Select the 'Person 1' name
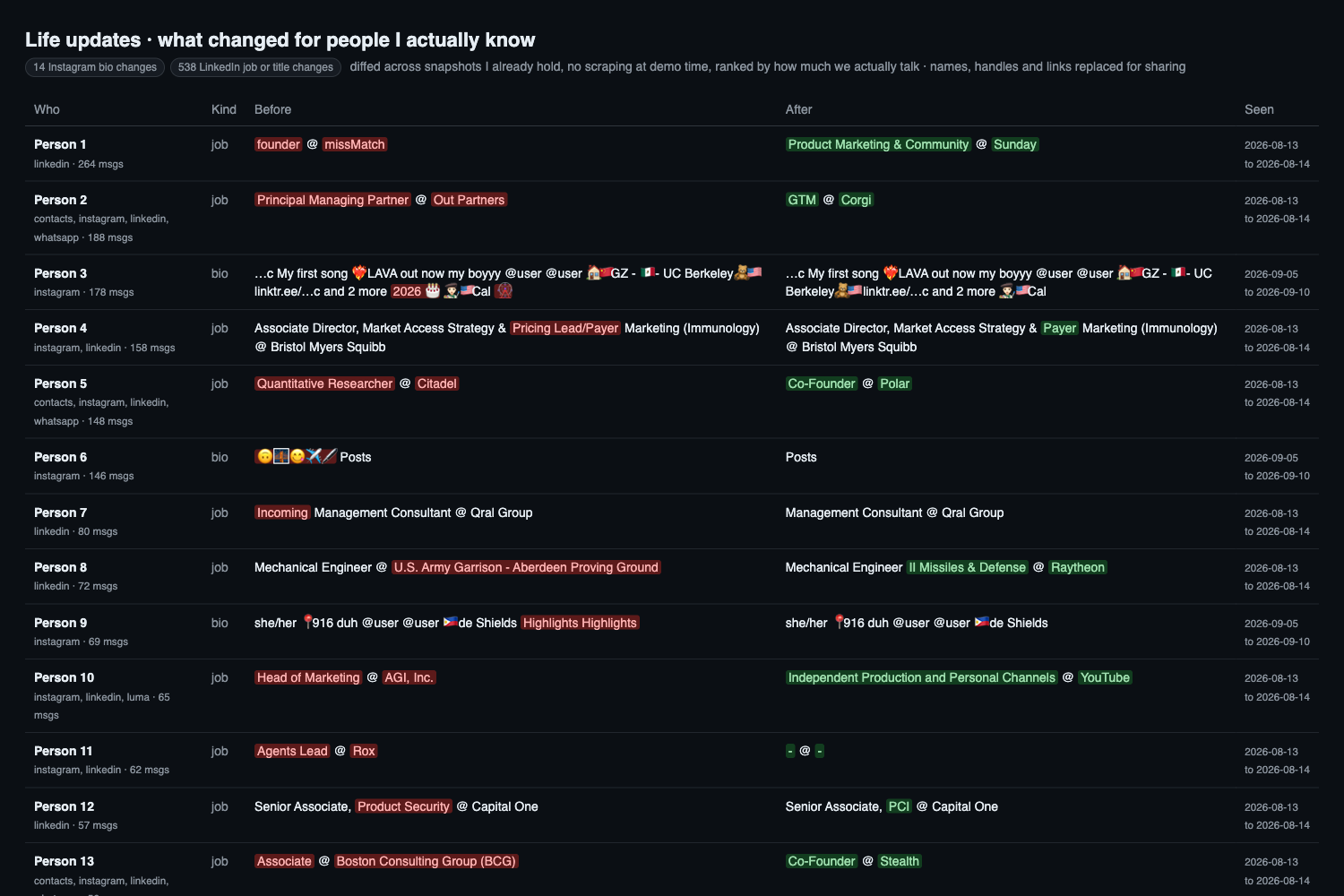 coord(60,144)
